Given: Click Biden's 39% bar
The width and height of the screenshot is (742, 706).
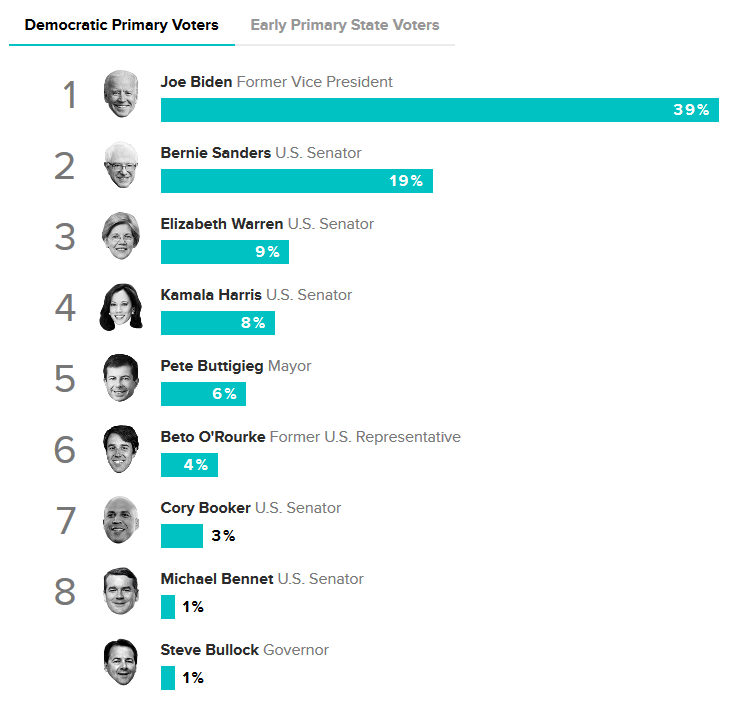Looking at the screenshot, I should (439, 110).
